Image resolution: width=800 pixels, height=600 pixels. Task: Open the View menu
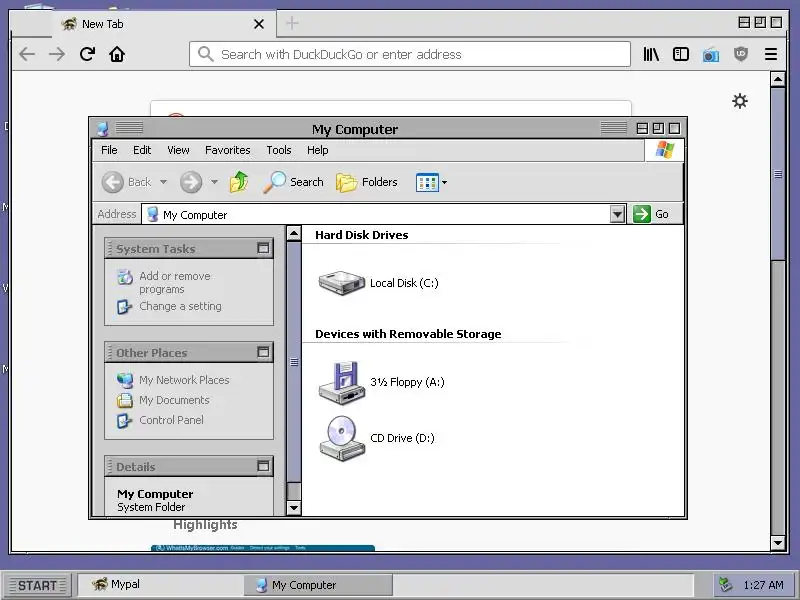pos(178,150)
